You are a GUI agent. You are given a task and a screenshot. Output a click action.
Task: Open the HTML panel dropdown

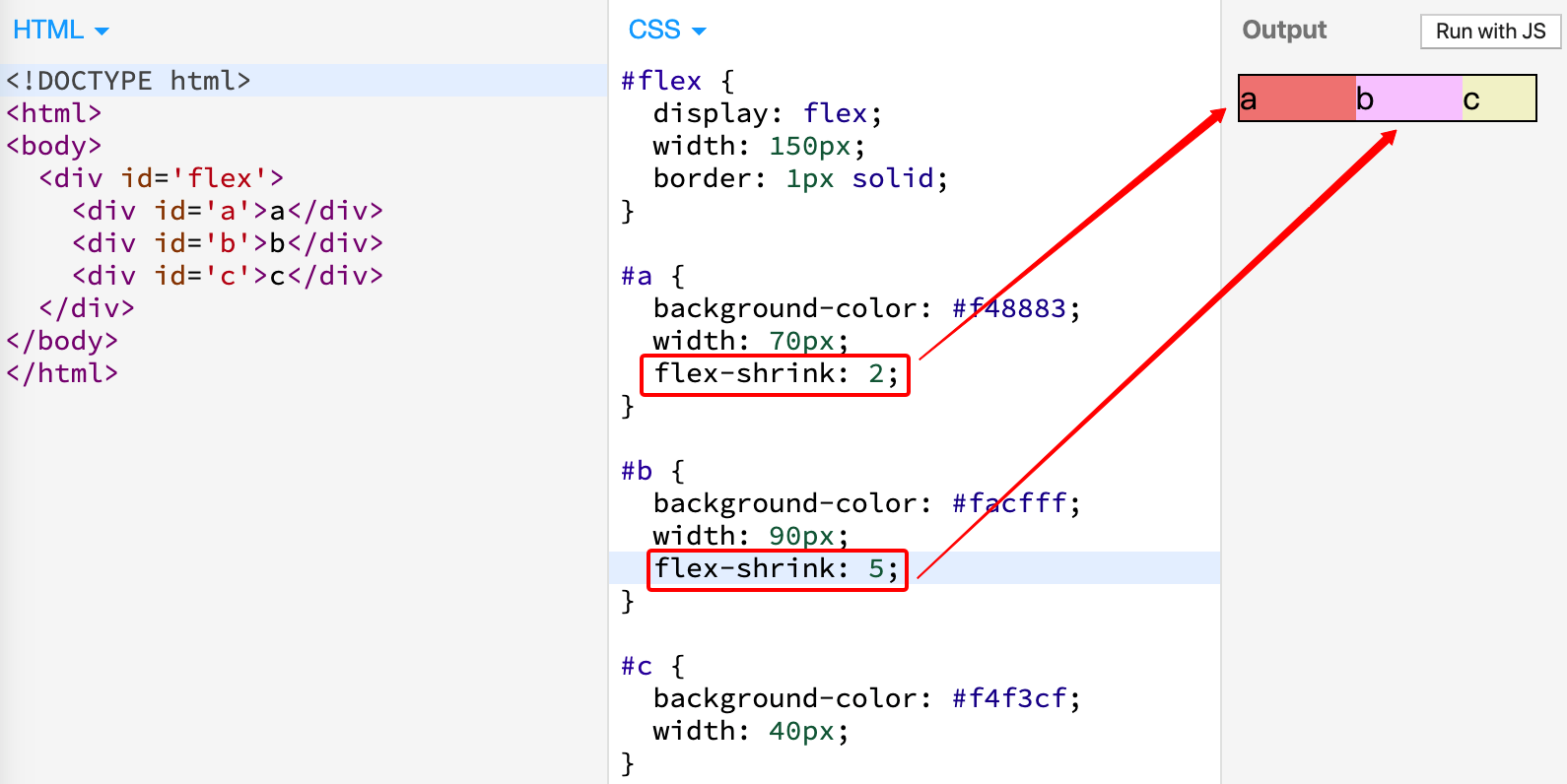click(x=60, y=30)
